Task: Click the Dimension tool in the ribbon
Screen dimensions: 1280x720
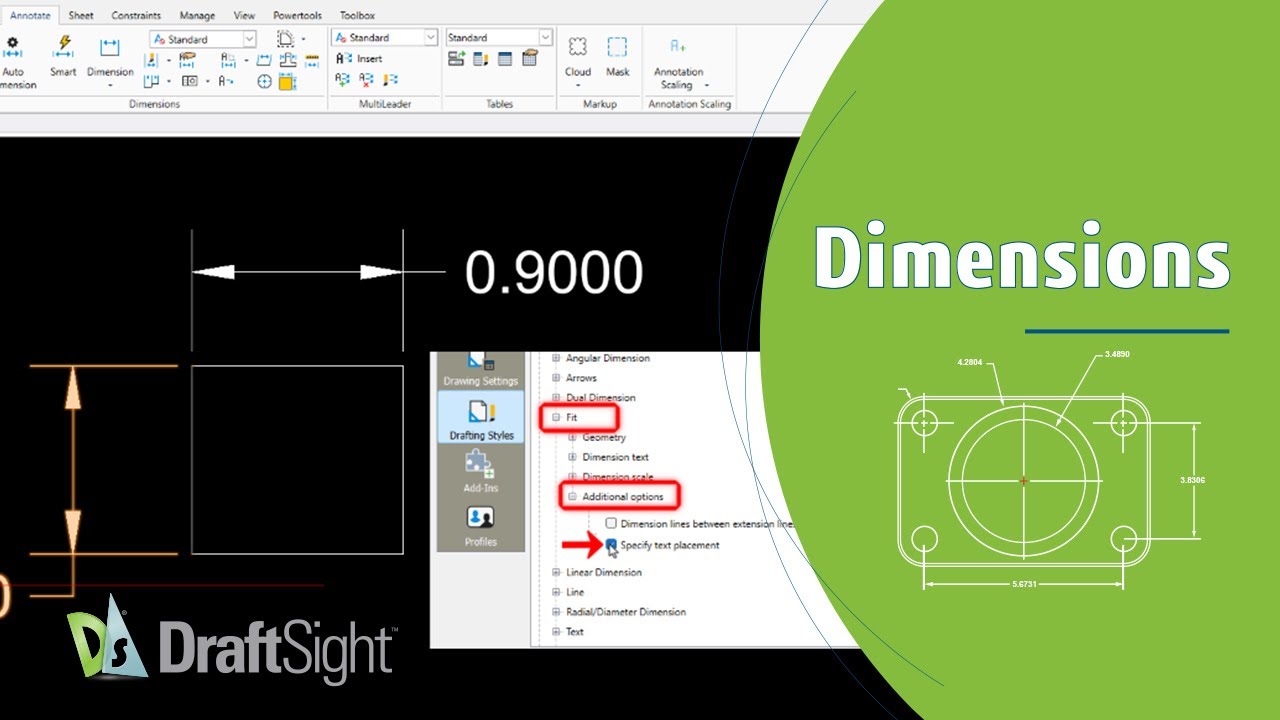Action: point(110,56)
